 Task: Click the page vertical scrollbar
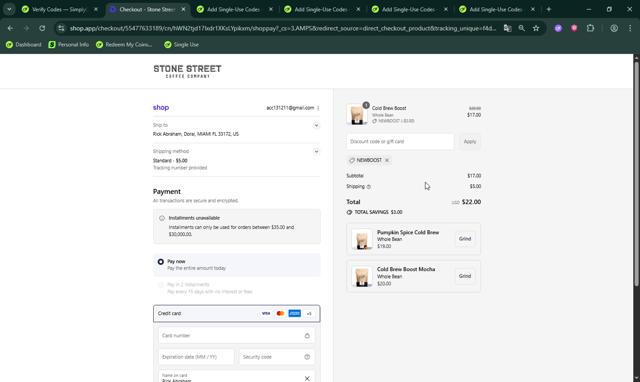[x=636, y=173]
